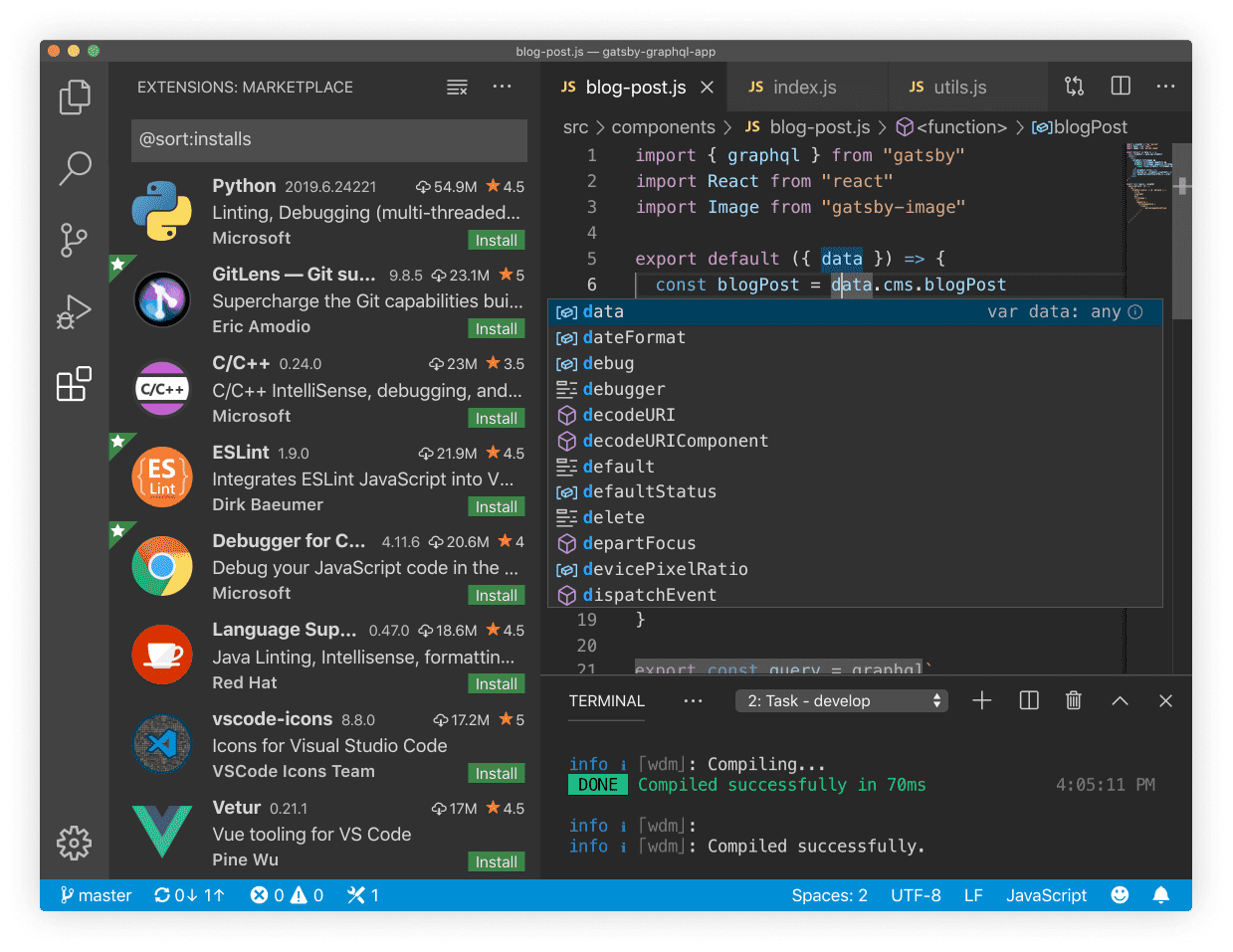1233x952 pixels.
Task: Open the GitLens extension logo
Action: pyautogui.click(x=162, y=299)
